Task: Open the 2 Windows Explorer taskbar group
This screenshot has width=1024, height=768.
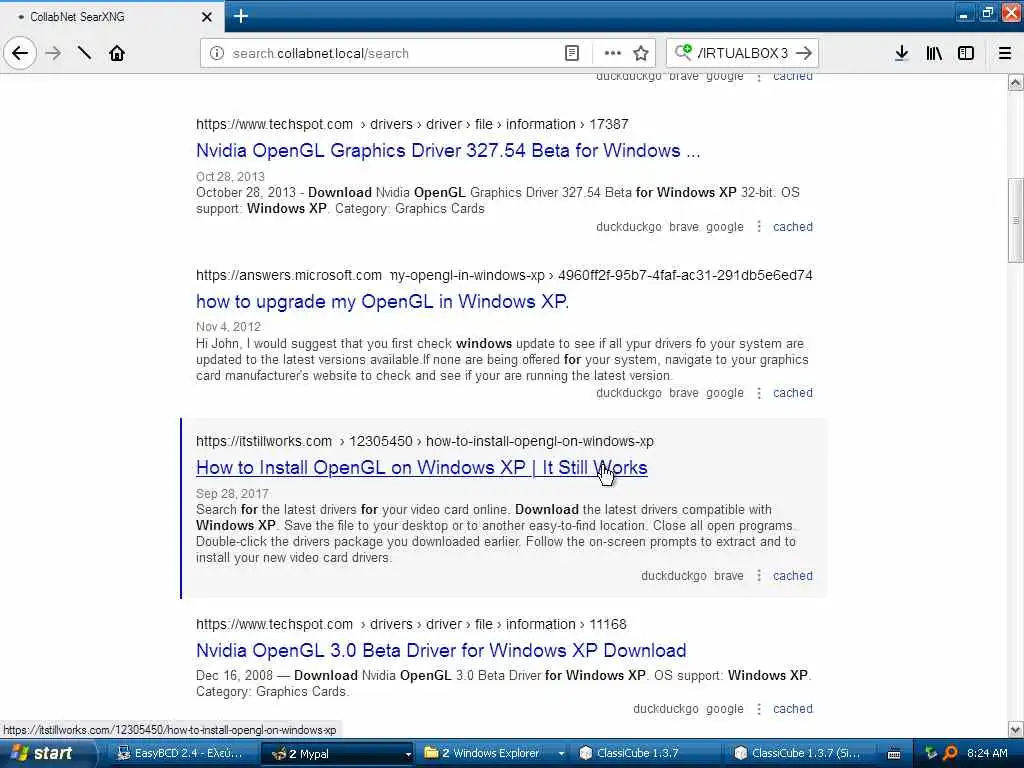Action: coord(492,753)
